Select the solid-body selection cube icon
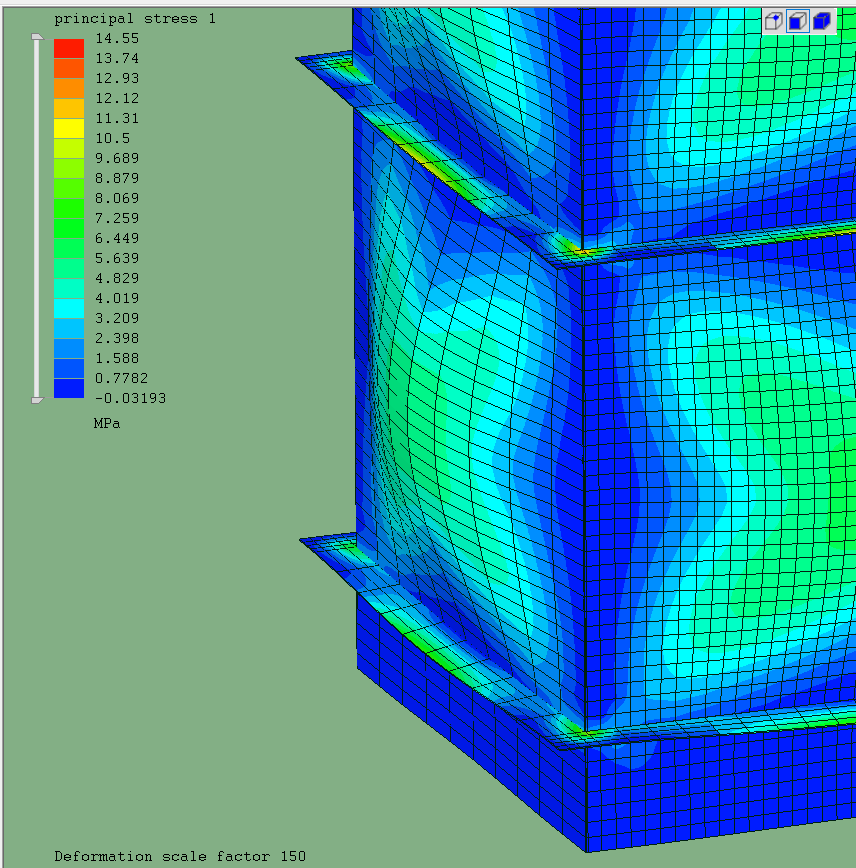 (x=822, y=21)
